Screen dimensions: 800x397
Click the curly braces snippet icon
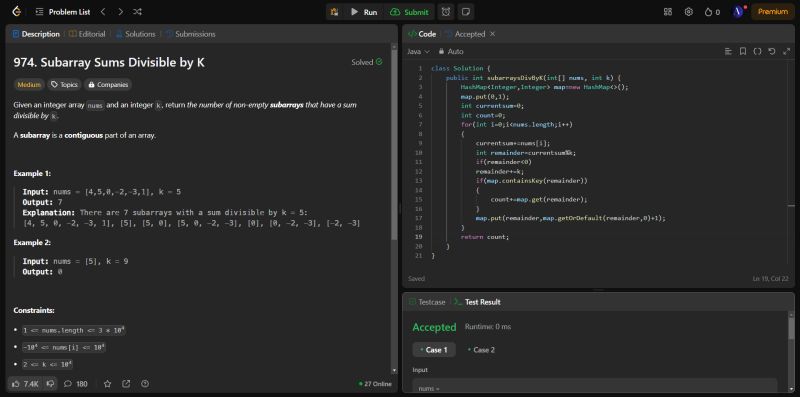[757, 52]
